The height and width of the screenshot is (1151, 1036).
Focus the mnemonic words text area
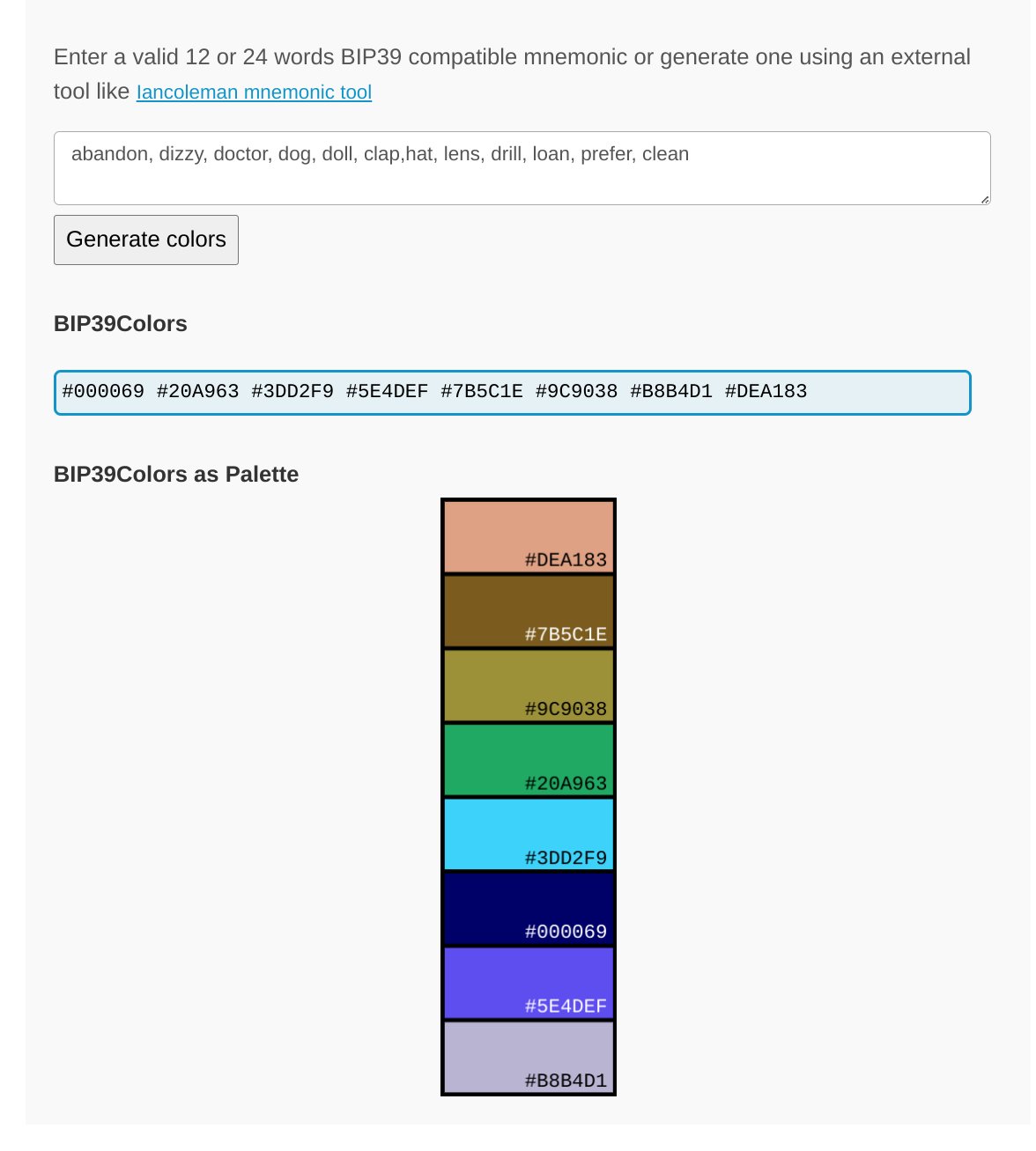pos(522,168)
